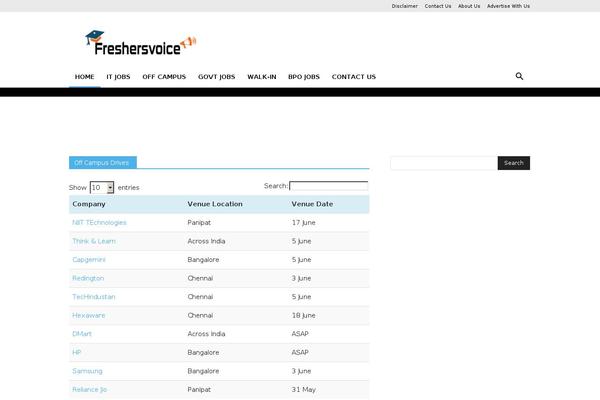Open the Capgemini link

coord(89,260)
